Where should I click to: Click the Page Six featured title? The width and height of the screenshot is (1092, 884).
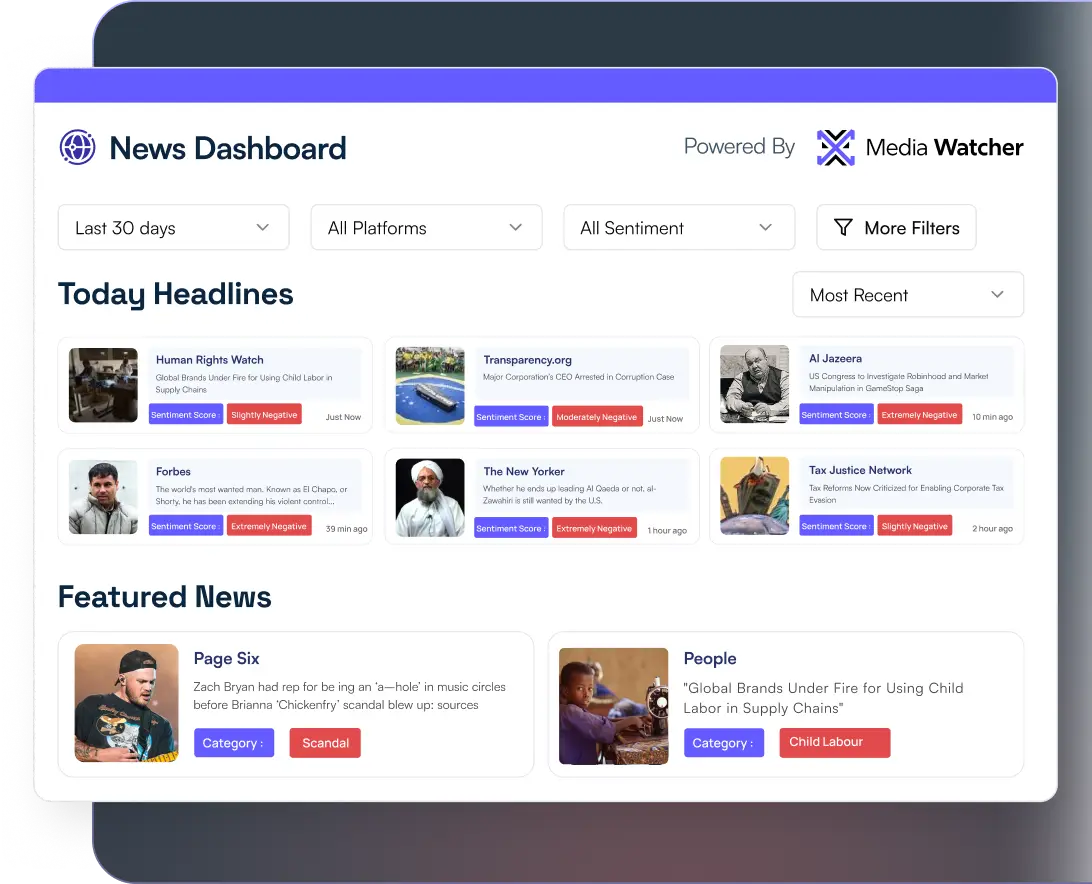[x=226, y=658]
